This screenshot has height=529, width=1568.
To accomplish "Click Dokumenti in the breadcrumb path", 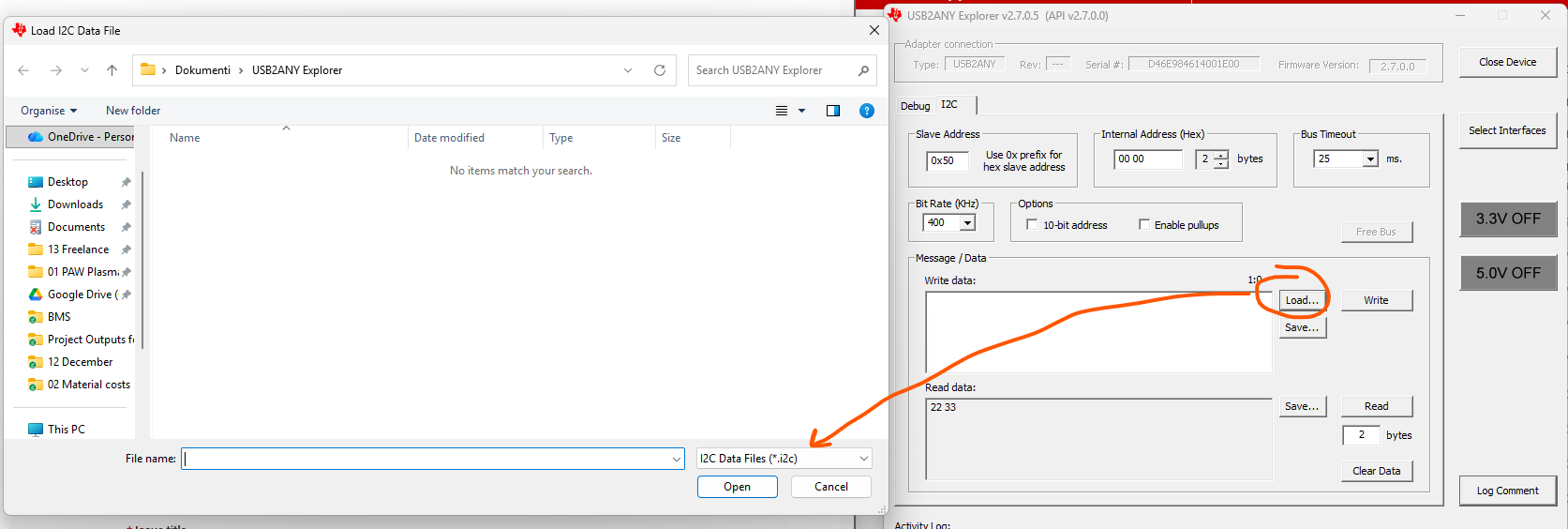I will 202,70.
